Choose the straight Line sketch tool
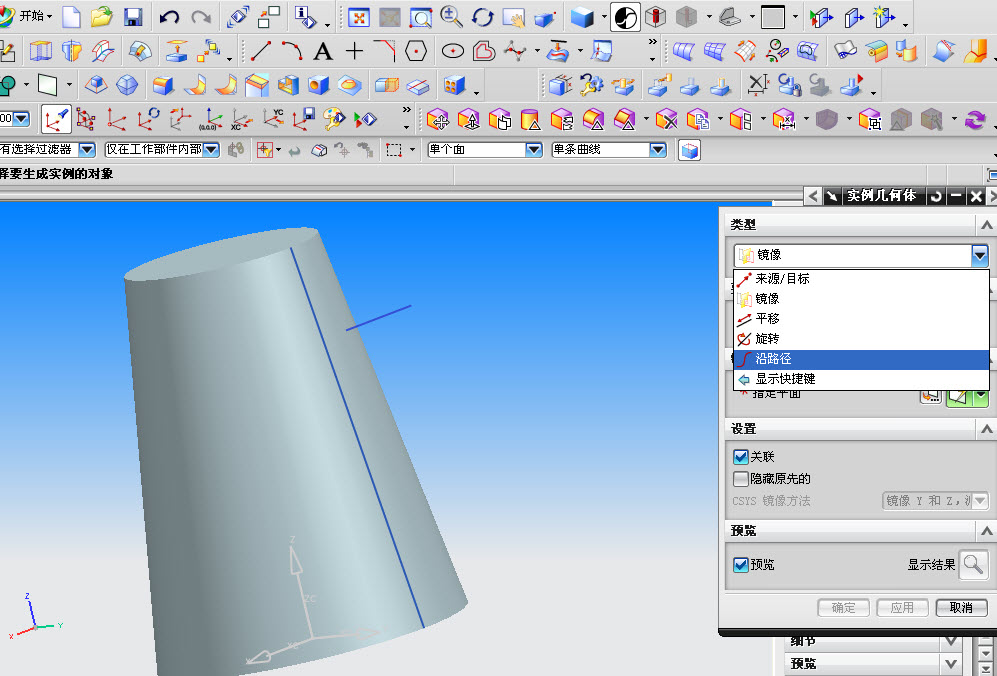The image size is (997, 676). [261, 52]
